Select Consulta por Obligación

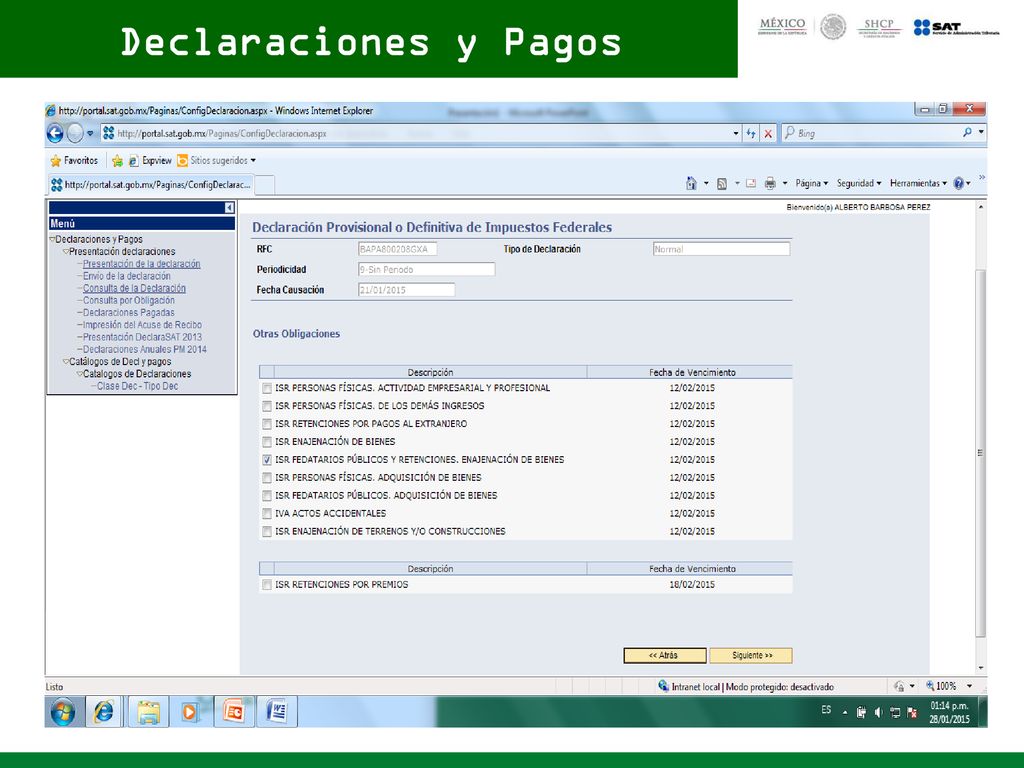(129, 300)
